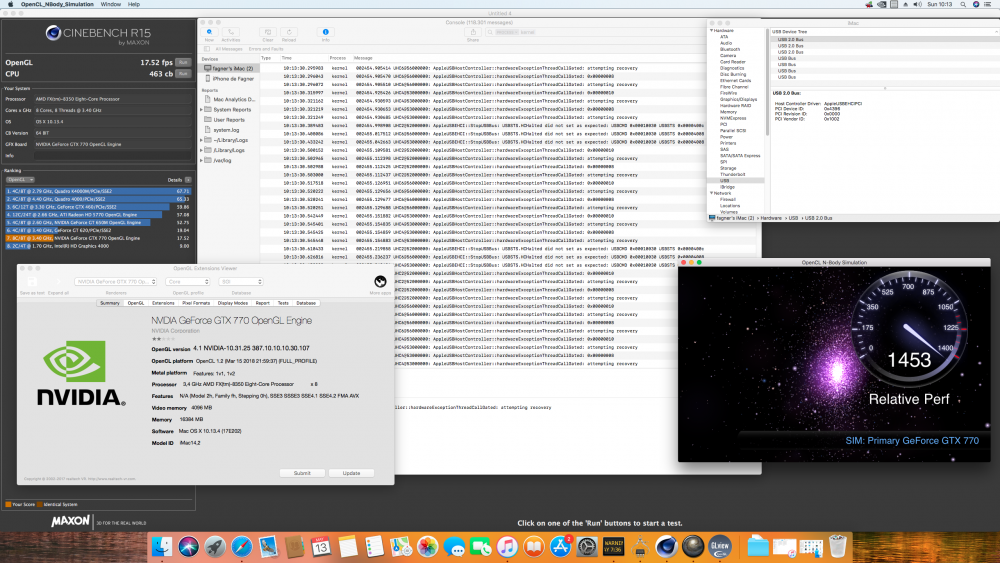The width and height of the screenshot is (1000, 563).
Task: Open Launchpad from the Dock
Action: [215, 546]
